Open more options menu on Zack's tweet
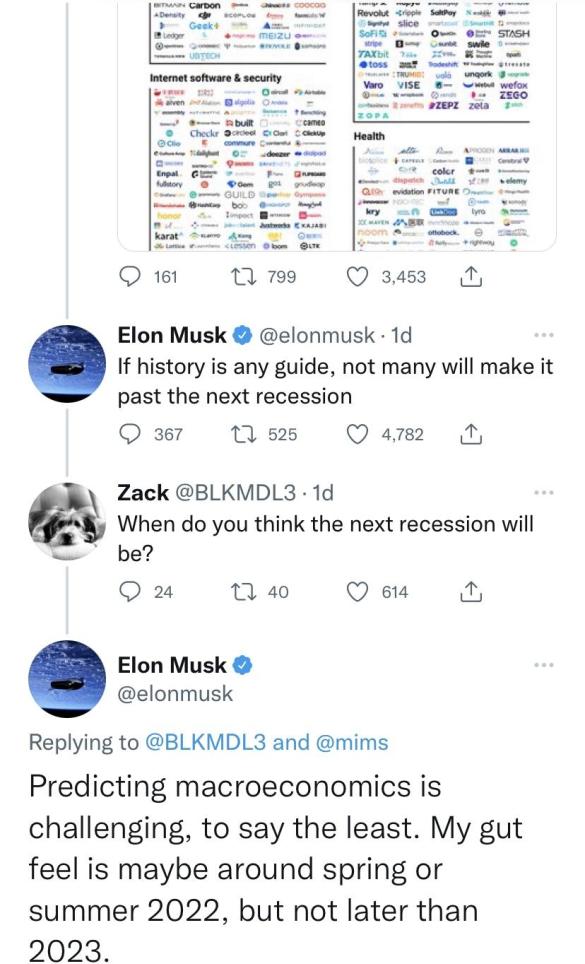 tap(544, 493)
